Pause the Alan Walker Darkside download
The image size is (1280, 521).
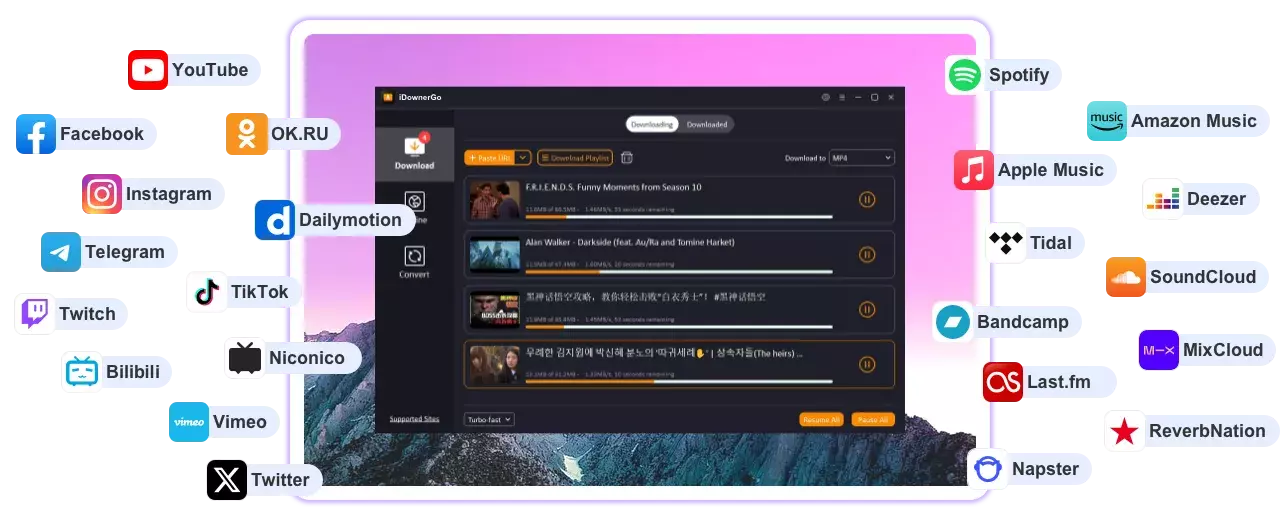point(867,254)
